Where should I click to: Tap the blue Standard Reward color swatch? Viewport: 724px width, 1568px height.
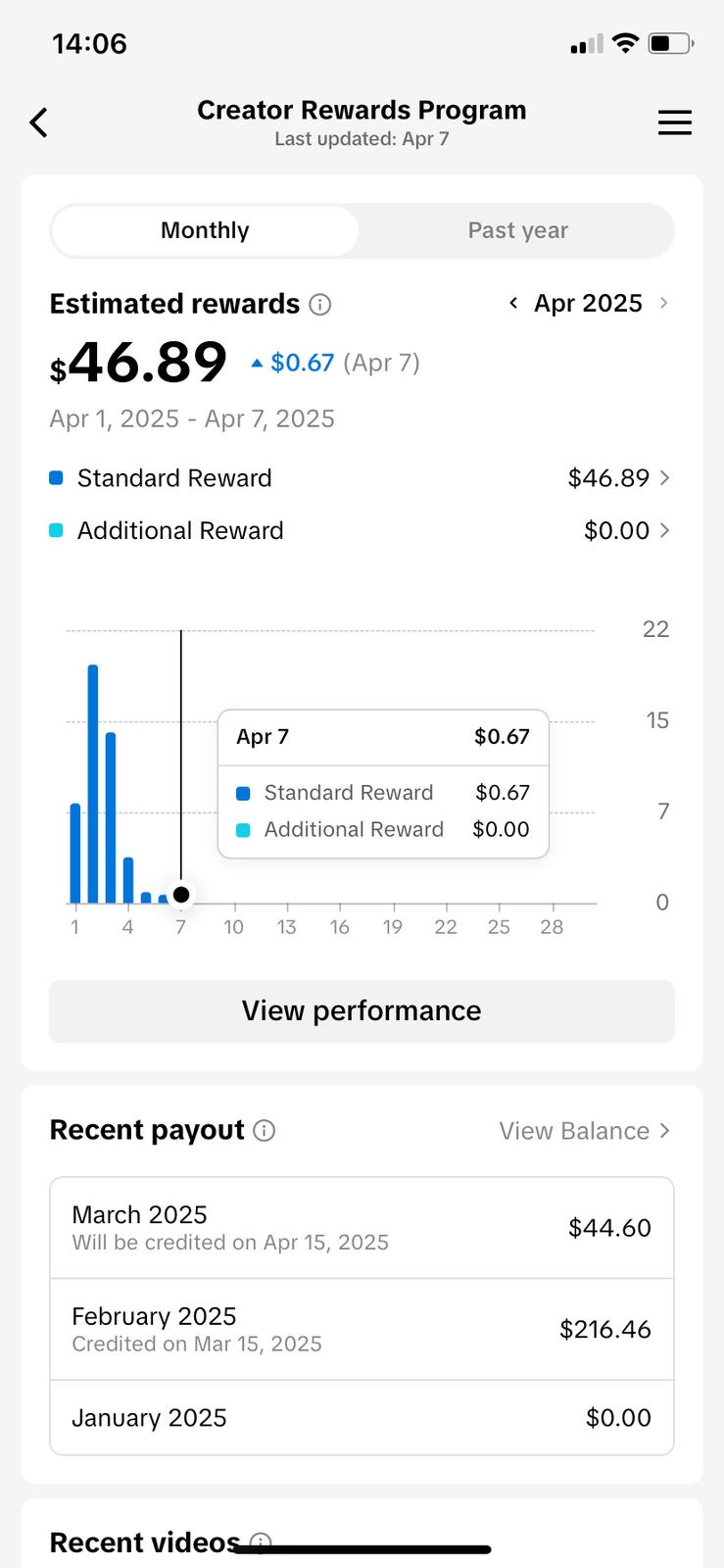56,478
